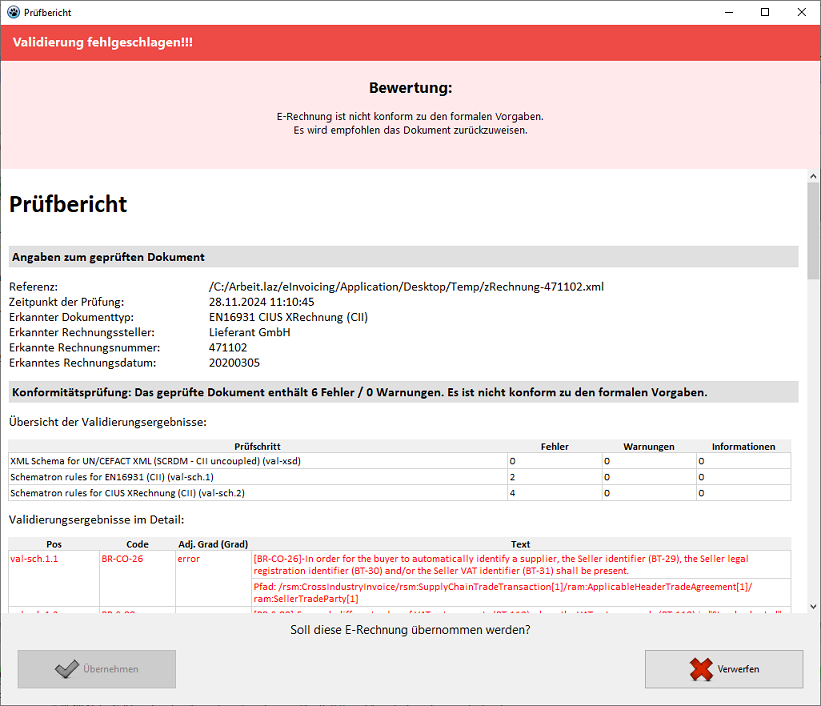Click the Prüfbericht window icon in title bar
The height and width of the screenshot is (706, 821).
point(12,12)
